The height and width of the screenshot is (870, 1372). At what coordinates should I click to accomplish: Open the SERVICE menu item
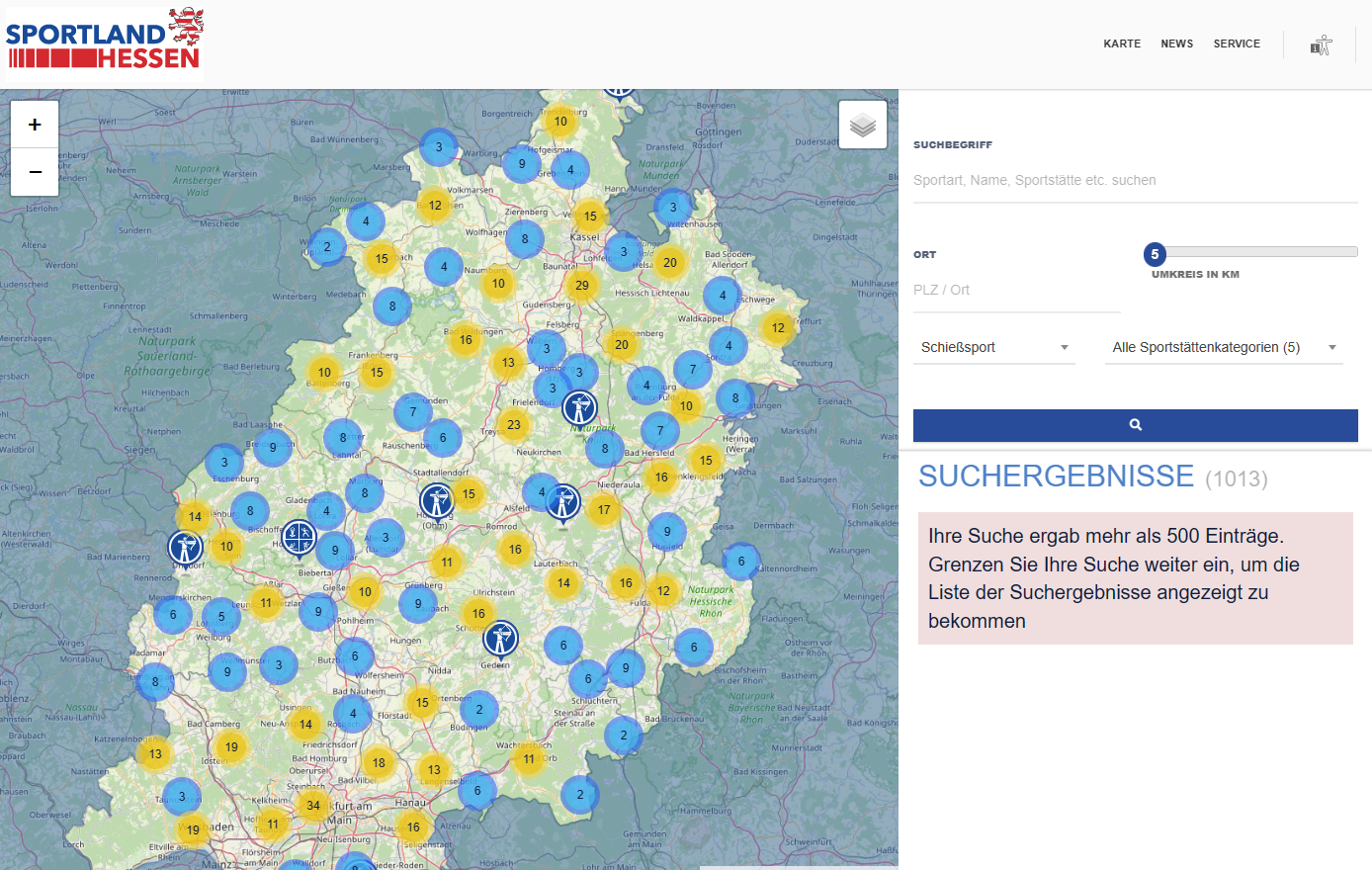(x=1237, y=43)
